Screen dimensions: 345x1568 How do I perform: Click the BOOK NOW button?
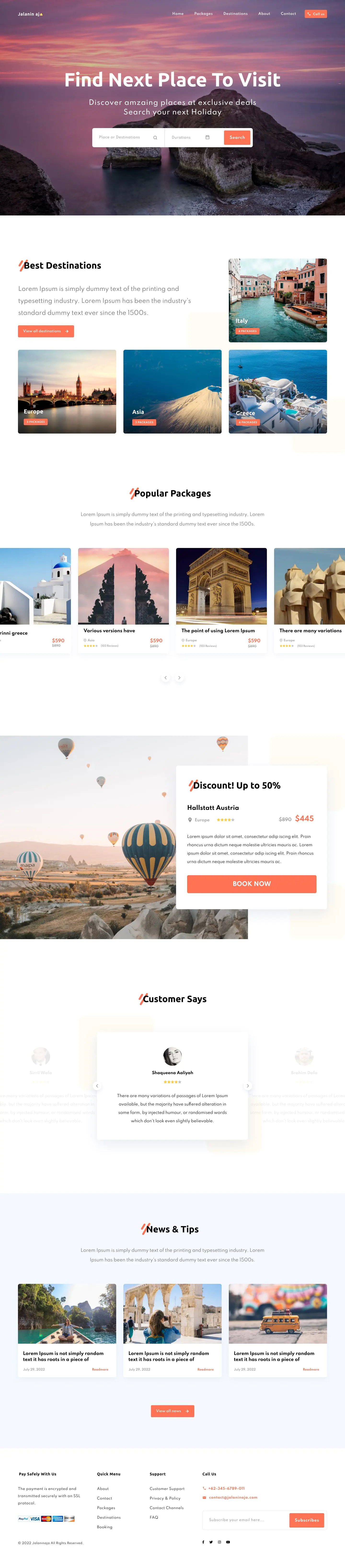click(x=252, y=884)
